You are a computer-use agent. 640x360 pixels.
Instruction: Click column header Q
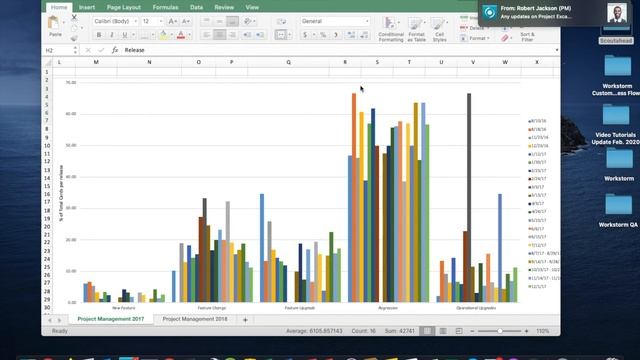tap(288, 62)
